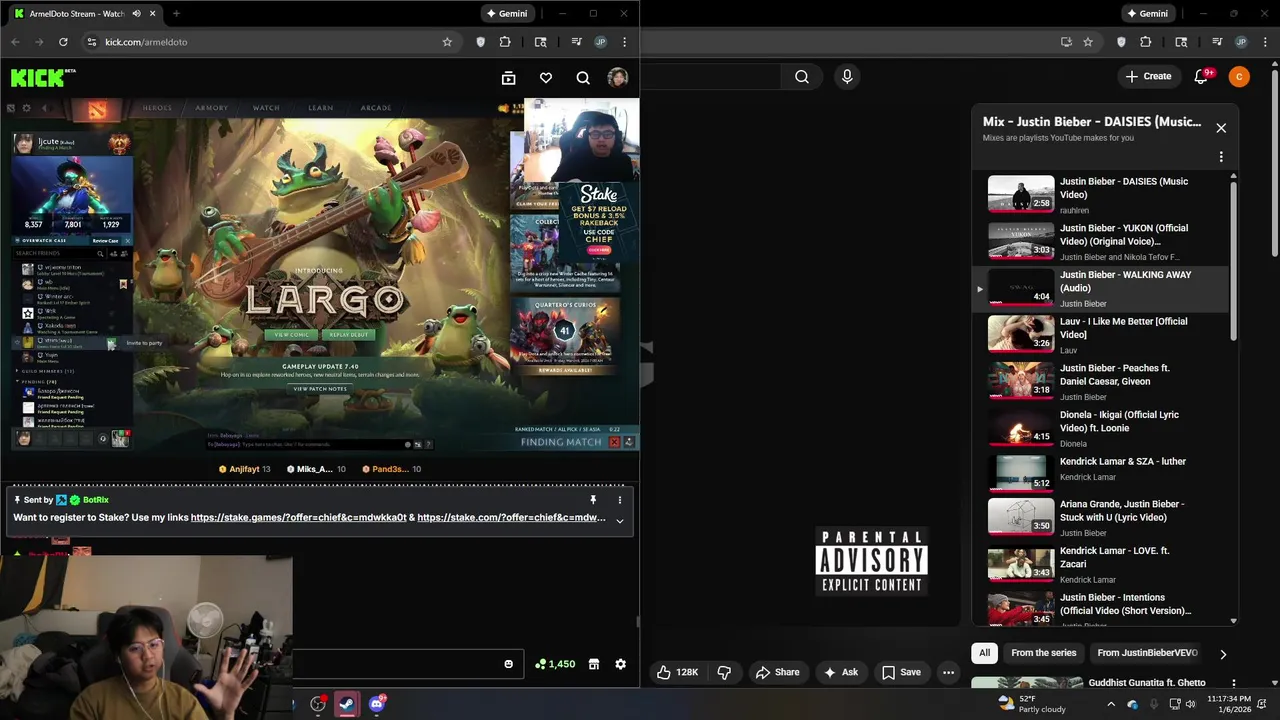This screenshot has width=1280, height=720.
Task: Open Discord from the taskbar
Action: coord(377,704)
